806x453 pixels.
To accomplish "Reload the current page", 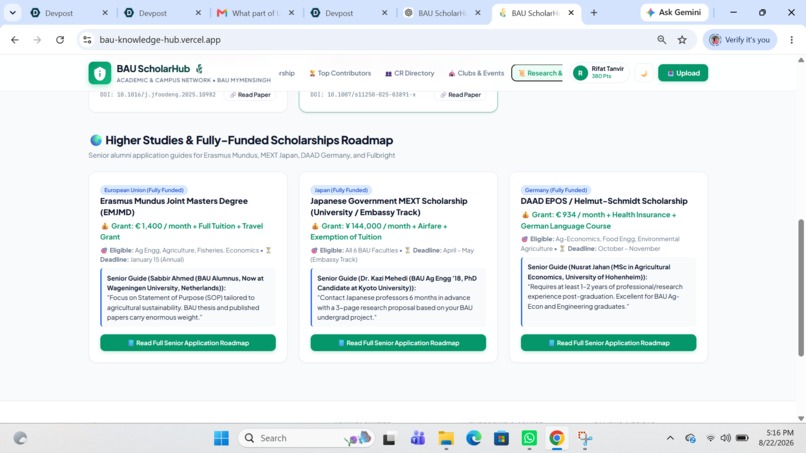I will 60,40.
